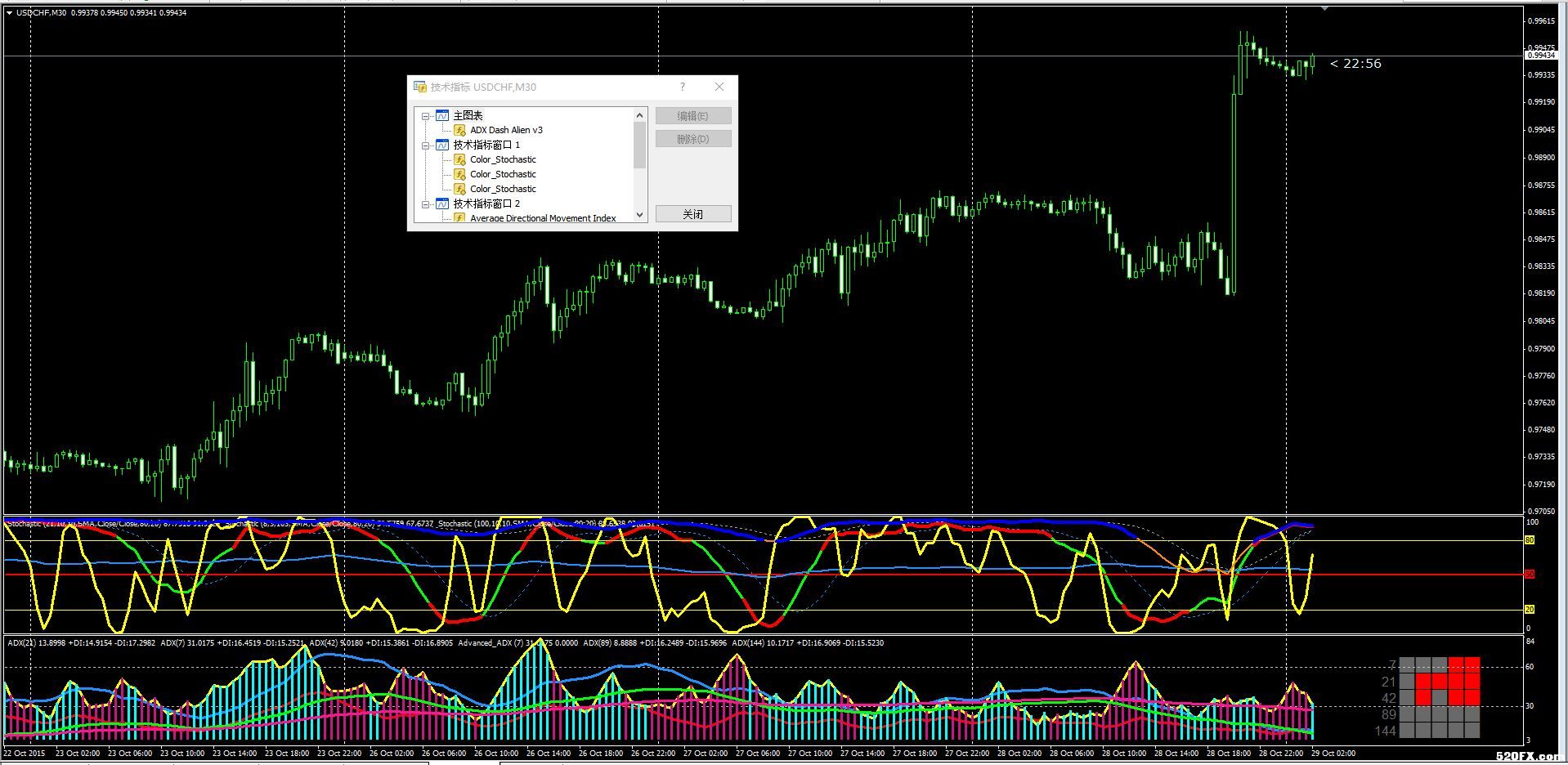Click the 0.99615 price scale label
Viewport: 1568px width, 765px height.
click(x=1541, y=21)
